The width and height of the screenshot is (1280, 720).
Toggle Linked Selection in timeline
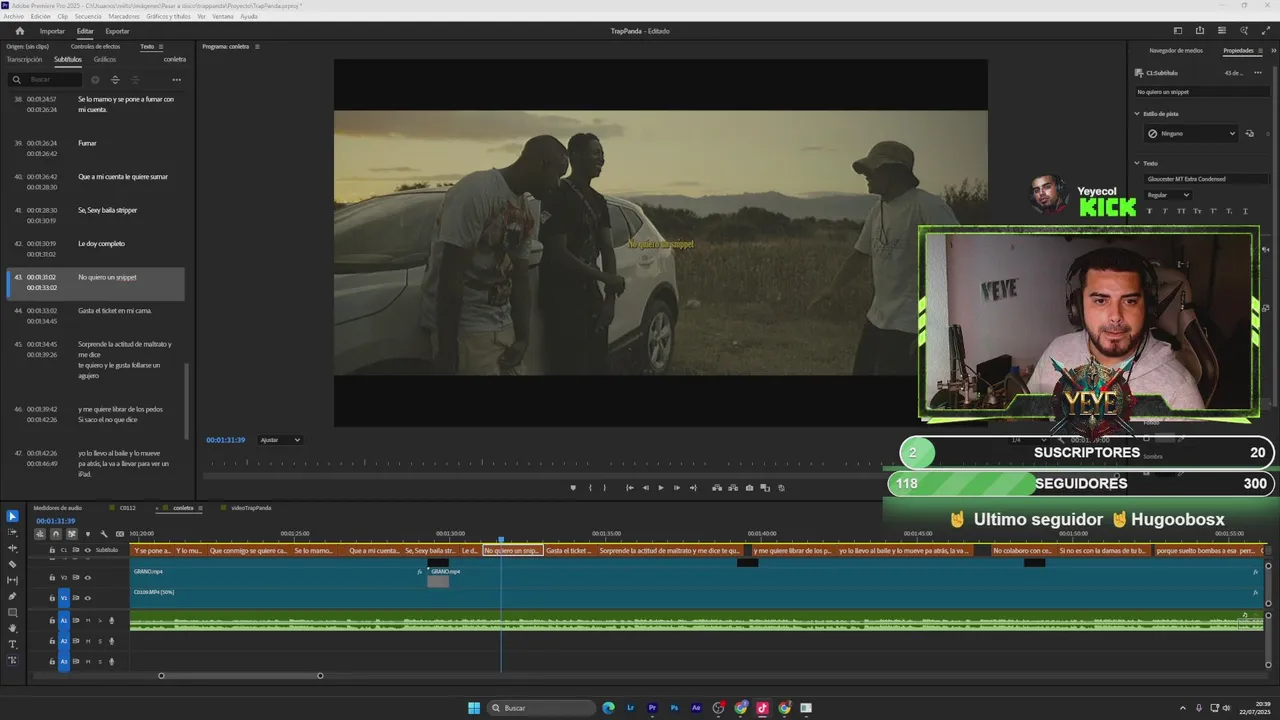click(72, 534)
